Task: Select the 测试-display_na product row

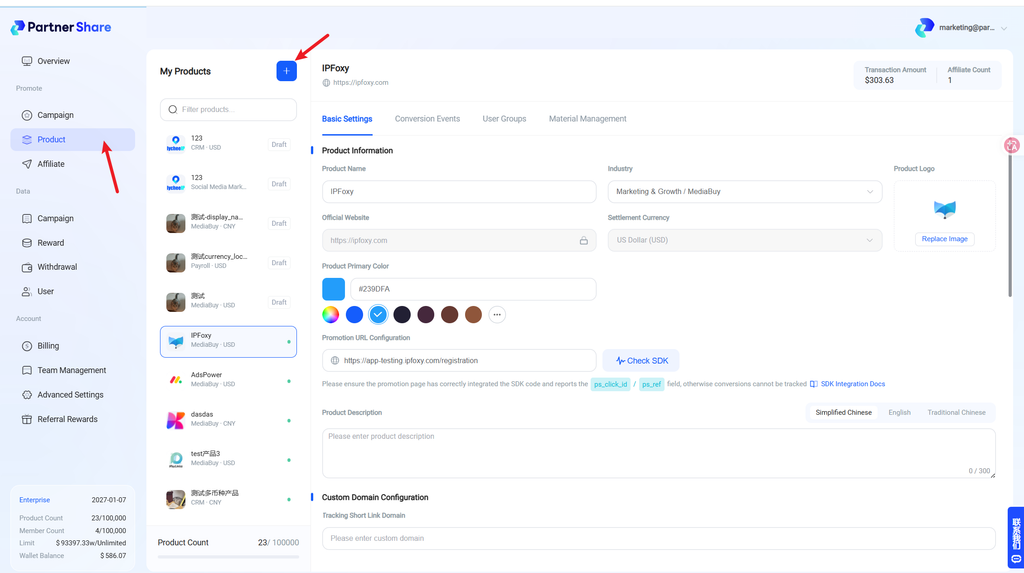Action: 228,223
